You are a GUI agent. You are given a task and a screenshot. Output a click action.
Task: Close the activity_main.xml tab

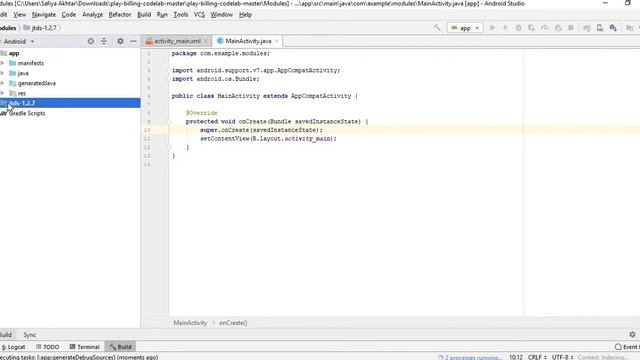(206, 41)
